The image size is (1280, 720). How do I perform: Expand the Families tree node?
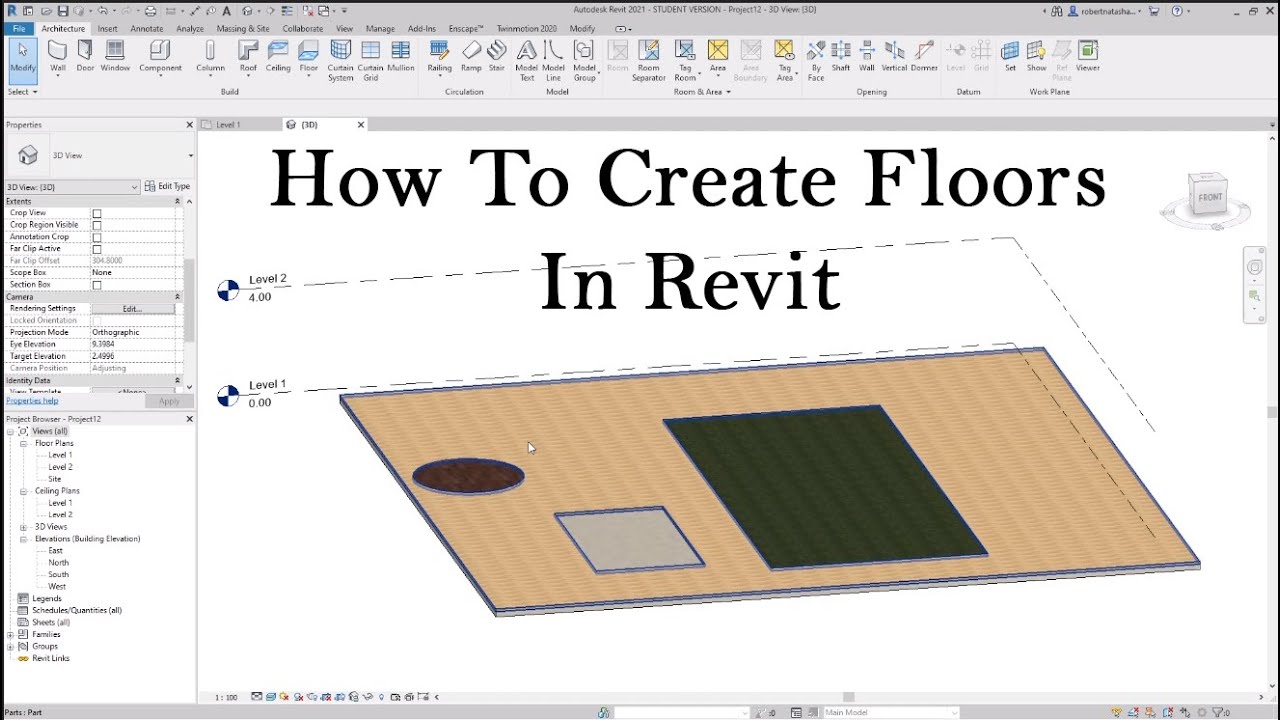click(x=10, y=634)
